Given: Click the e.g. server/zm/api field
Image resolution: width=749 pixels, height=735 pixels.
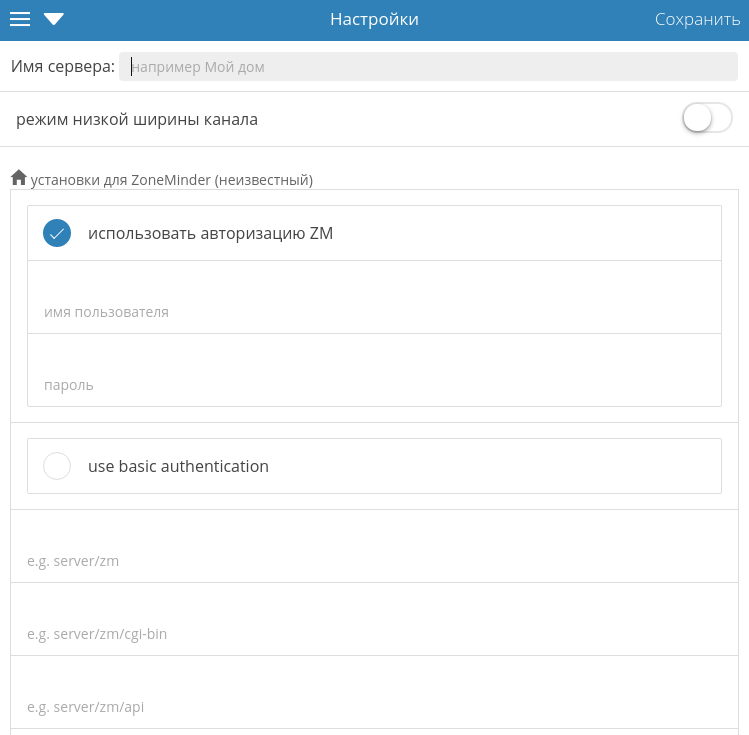Looking at the screenshot, I should tap(374, 692).
